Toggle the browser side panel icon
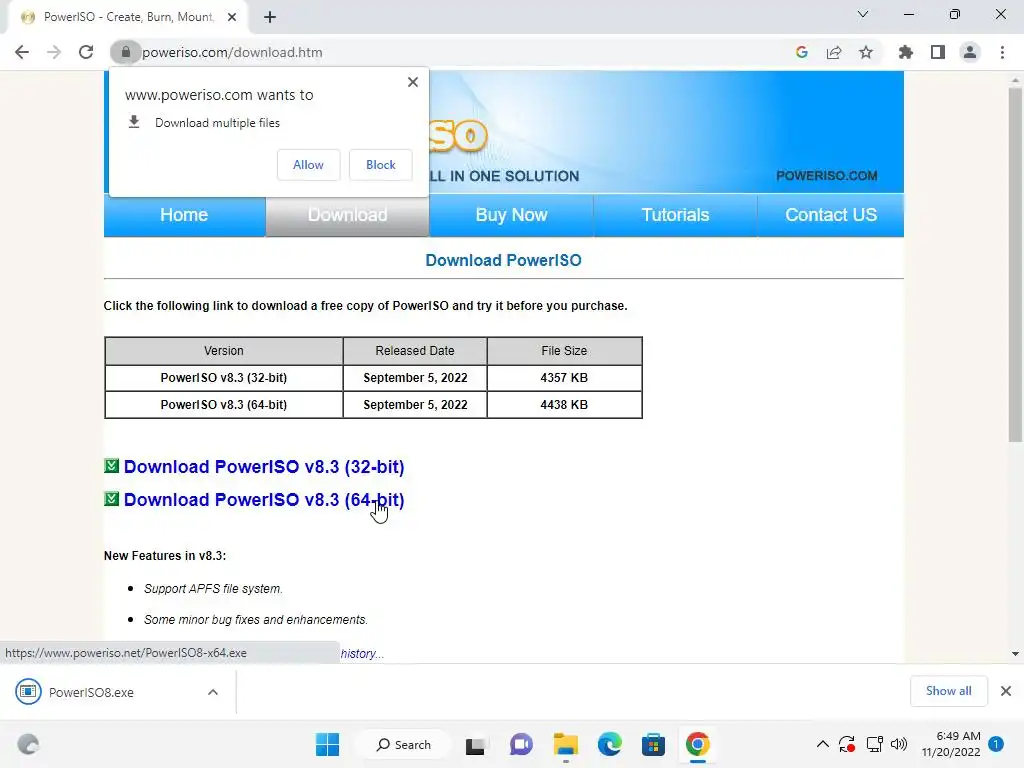 (x=938, y=52)
